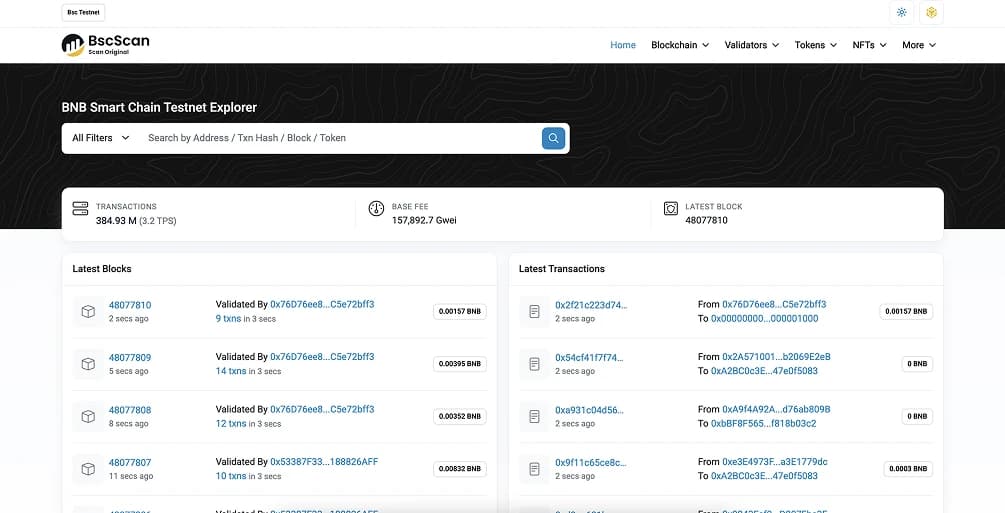Click the Base Fee gauge icon
The width and height of the screenshot is (1005, 513).
[376, 208]
